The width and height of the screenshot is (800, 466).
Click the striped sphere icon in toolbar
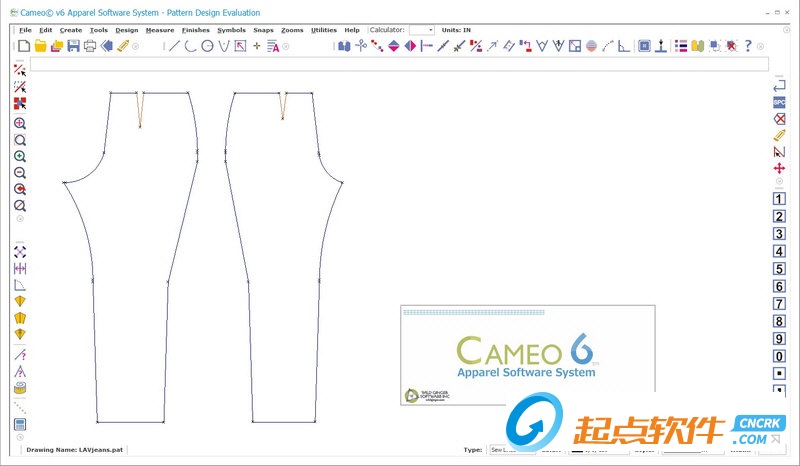pyautogui.click(x=591, y=46)
